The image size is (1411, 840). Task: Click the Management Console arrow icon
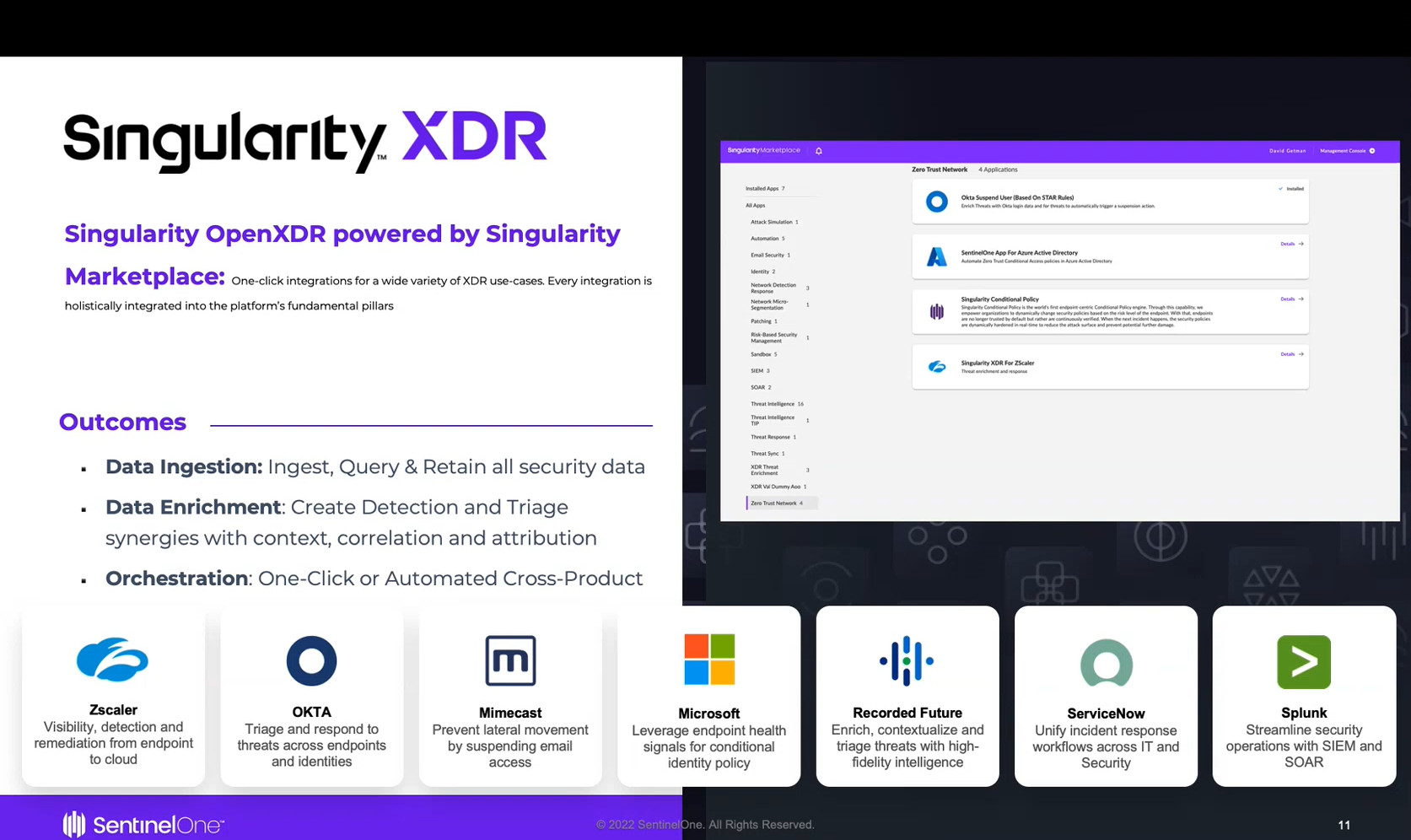coord(1372,151)
